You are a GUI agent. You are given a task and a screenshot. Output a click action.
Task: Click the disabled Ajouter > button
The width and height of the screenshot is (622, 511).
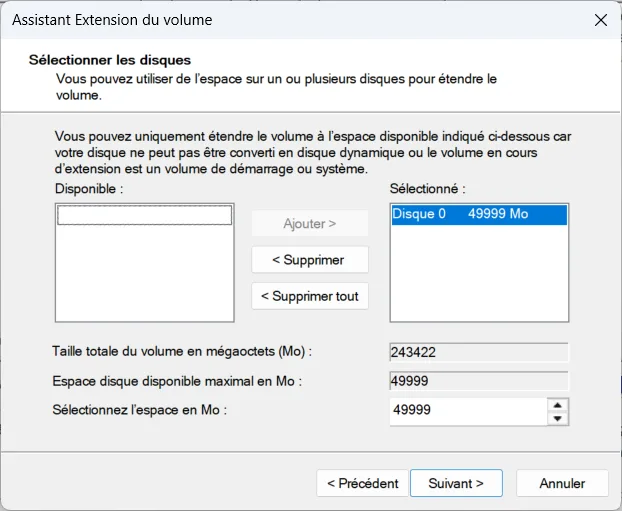(x=310, y=223)
